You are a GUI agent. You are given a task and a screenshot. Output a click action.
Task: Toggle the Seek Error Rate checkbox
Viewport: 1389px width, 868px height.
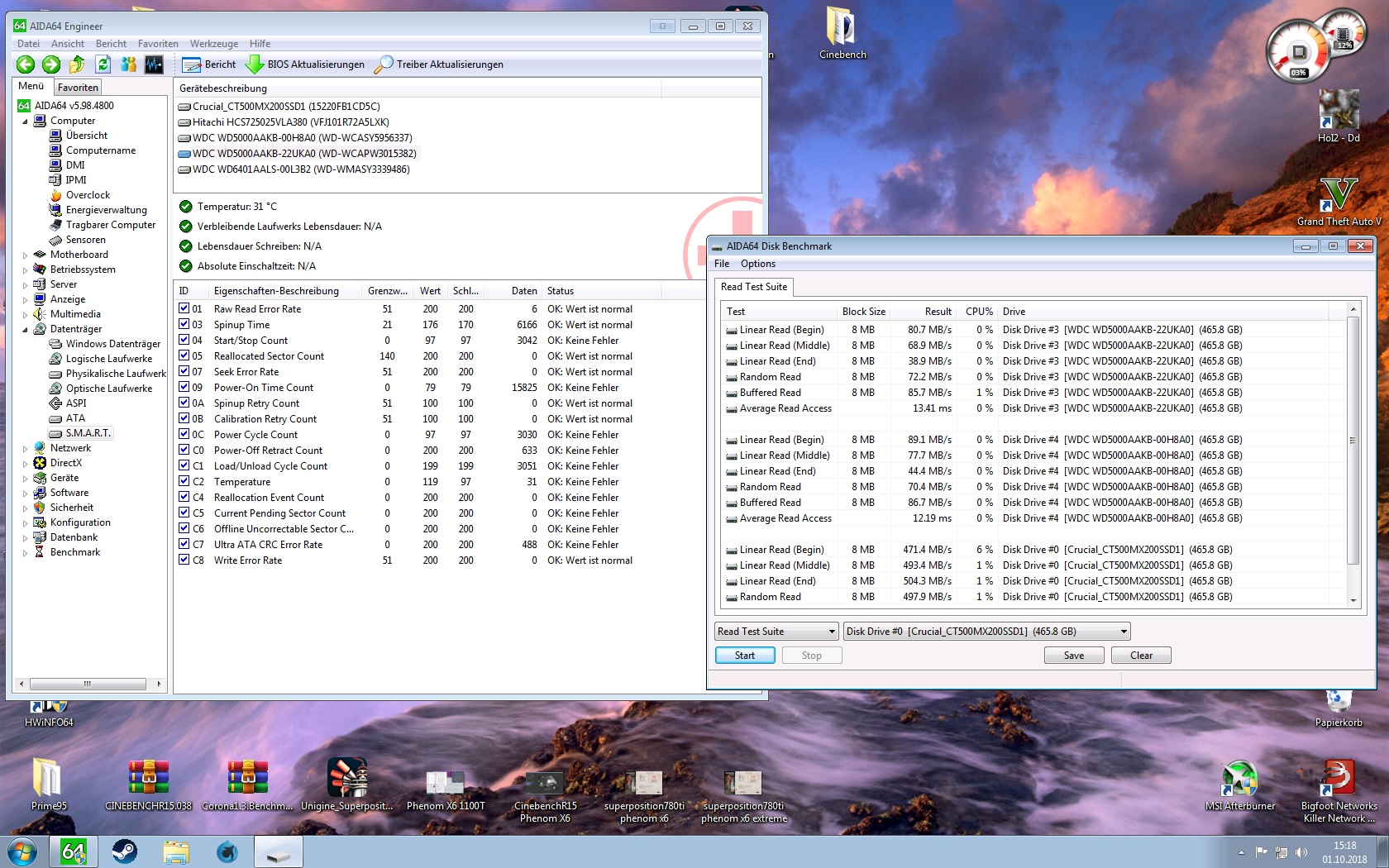[184, 371]
